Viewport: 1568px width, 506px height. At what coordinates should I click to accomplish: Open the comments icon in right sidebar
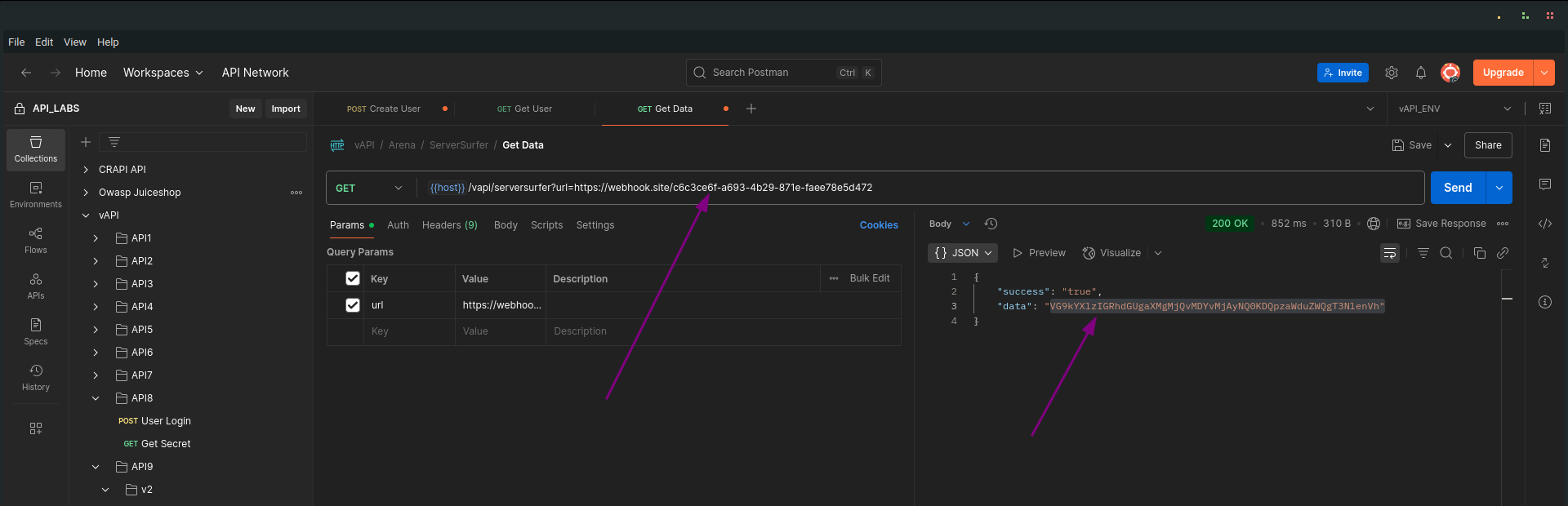[x=1545, y=184]
